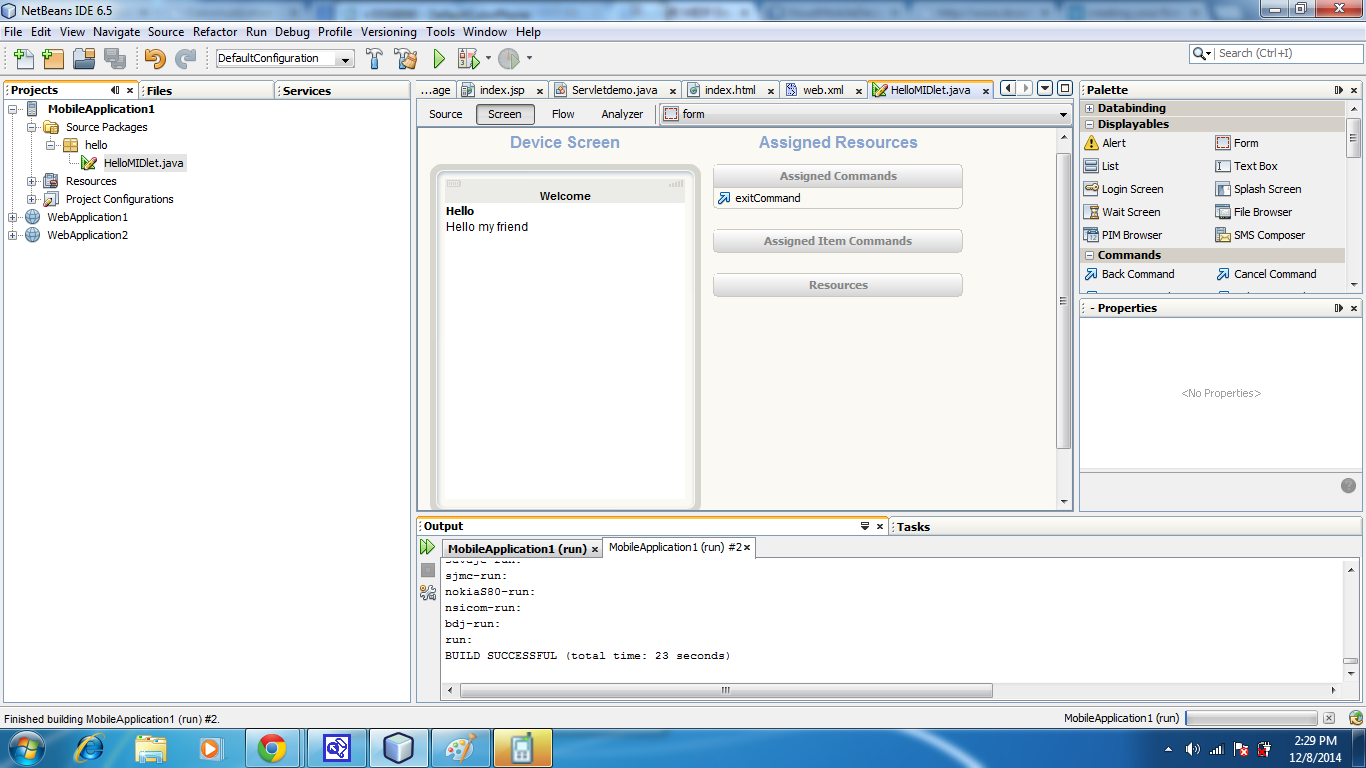This screenshot has width=1366, height=768.
Task: Click the Assigned Item Commands button
Action: (x=838, y=241)
